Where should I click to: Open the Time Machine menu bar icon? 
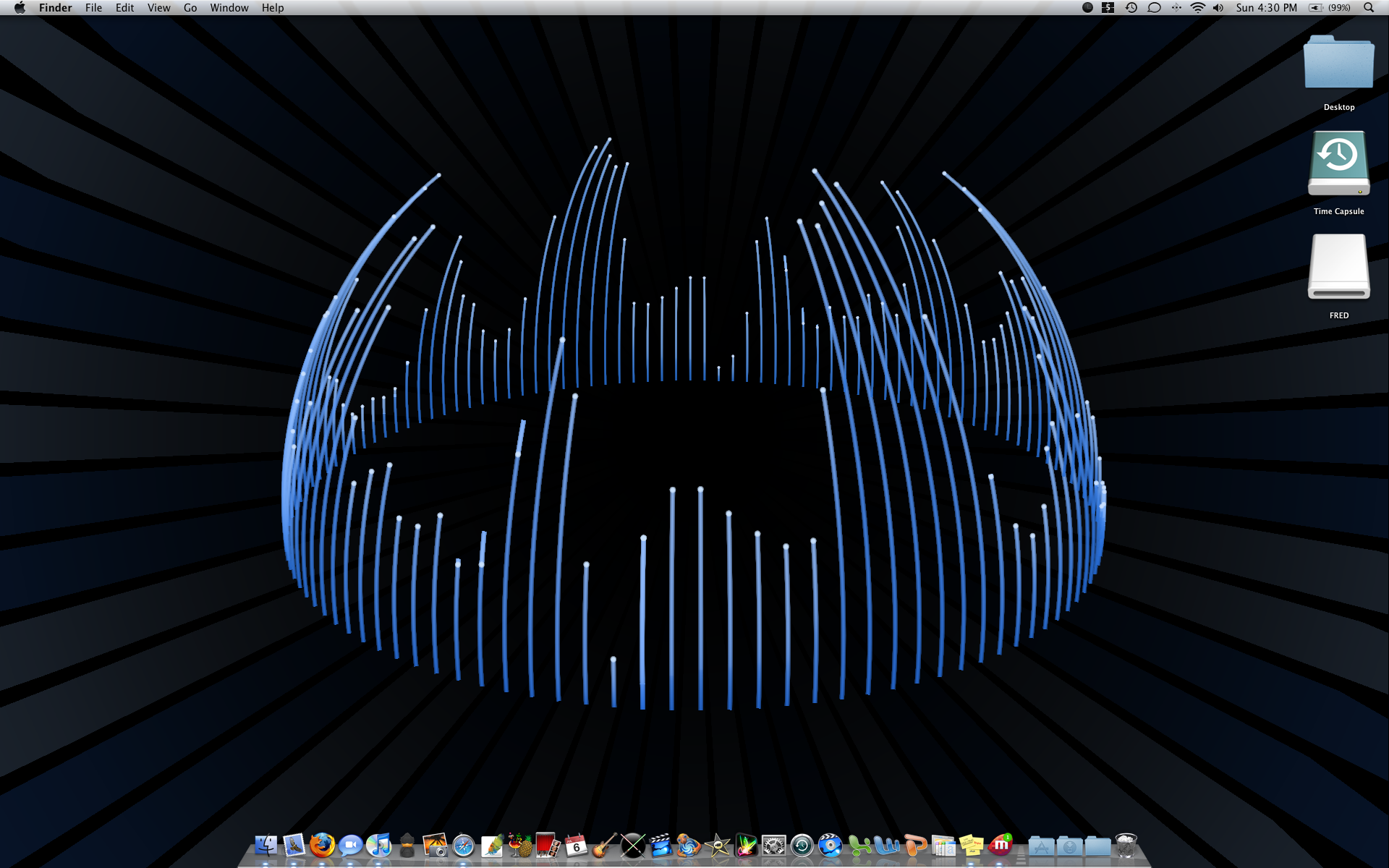coord(1131,8)
